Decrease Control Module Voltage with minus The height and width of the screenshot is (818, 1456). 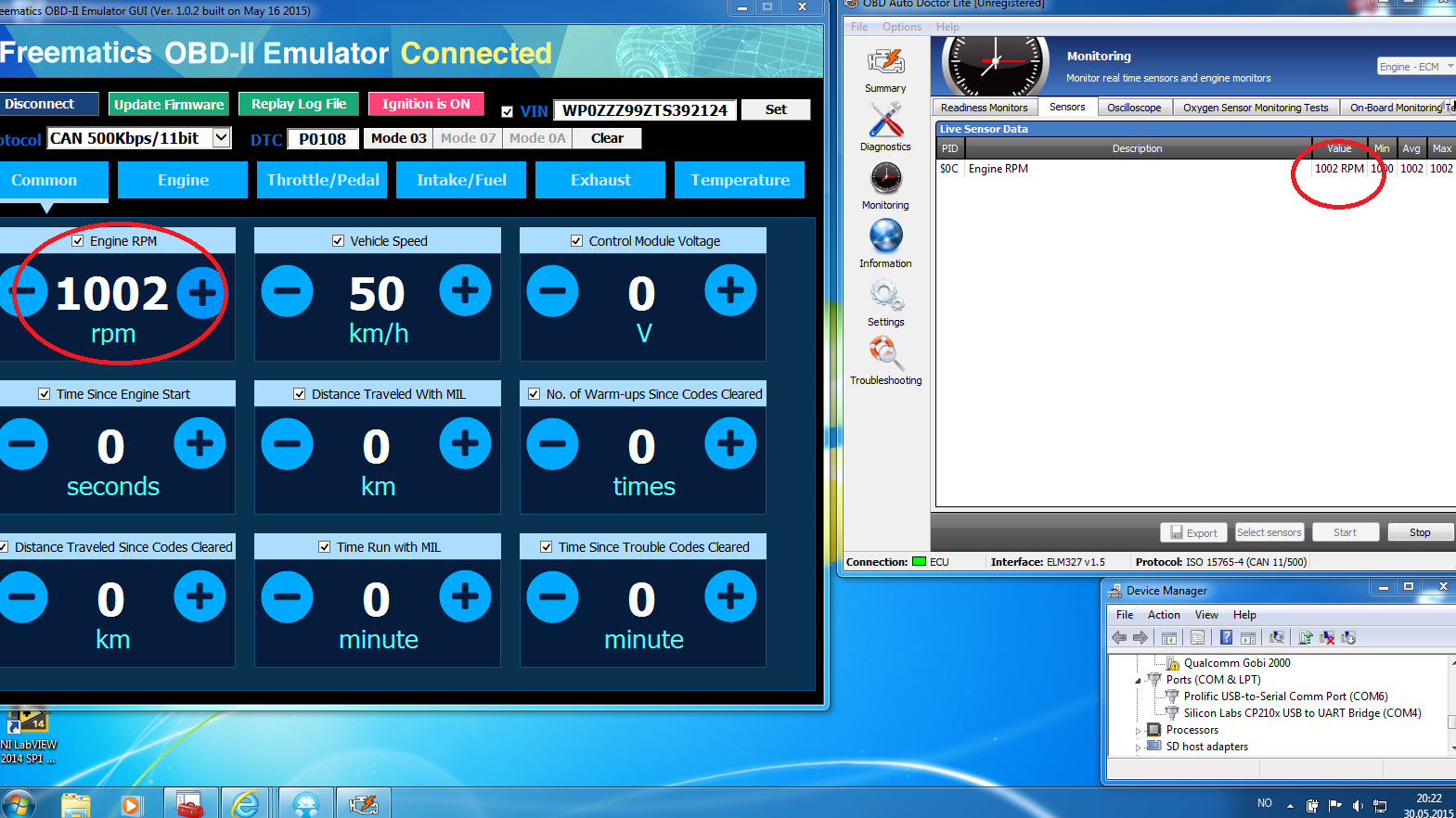(552, 291)
